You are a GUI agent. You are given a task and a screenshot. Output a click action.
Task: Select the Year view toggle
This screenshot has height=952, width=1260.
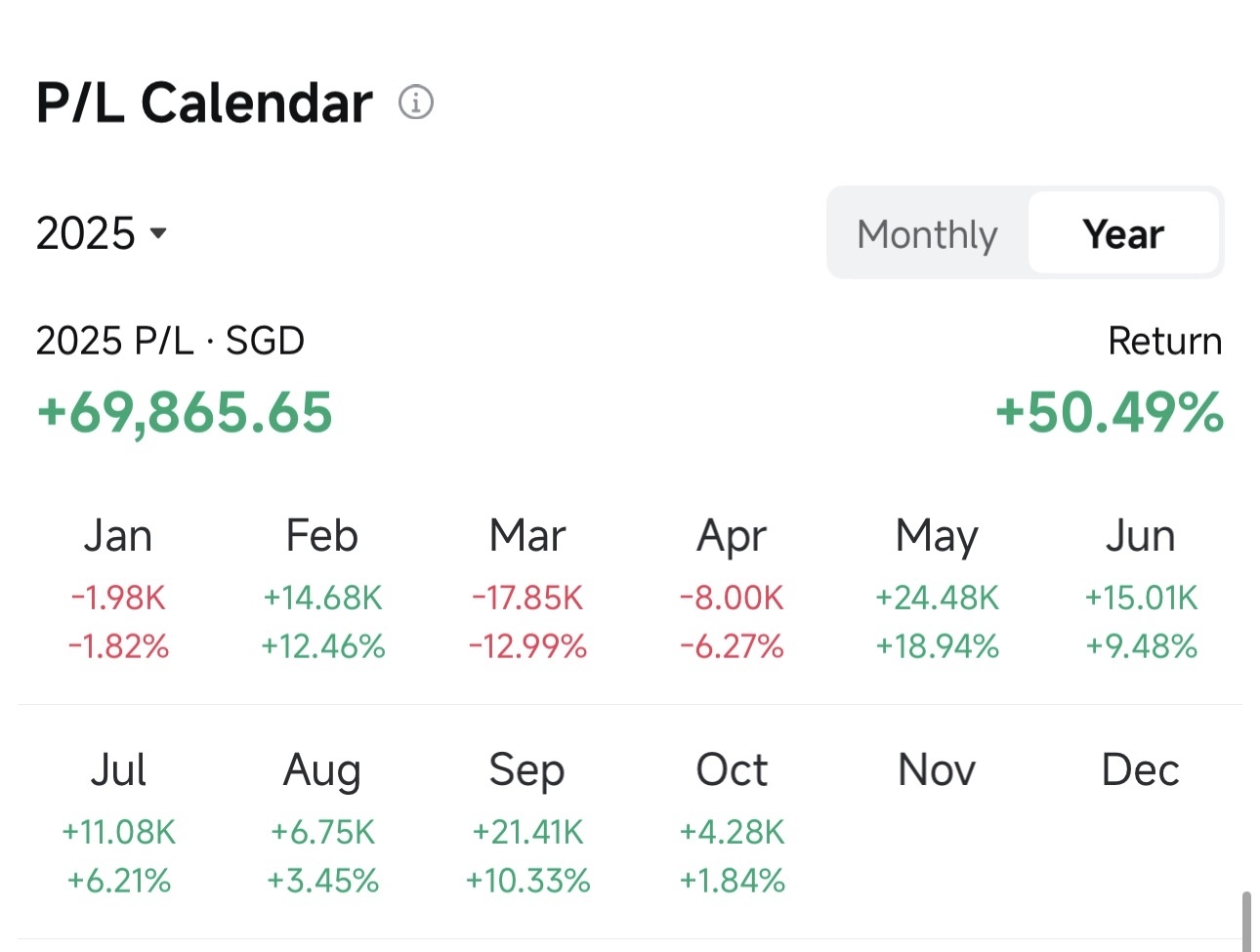[x=1123, y=233]
